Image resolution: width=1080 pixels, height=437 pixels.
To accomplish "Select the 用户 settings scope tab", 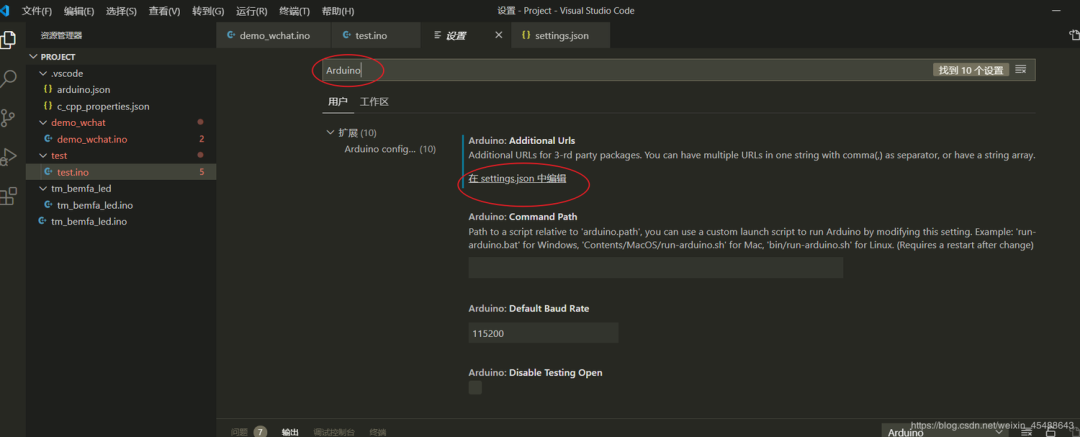I will click(338, 102).
